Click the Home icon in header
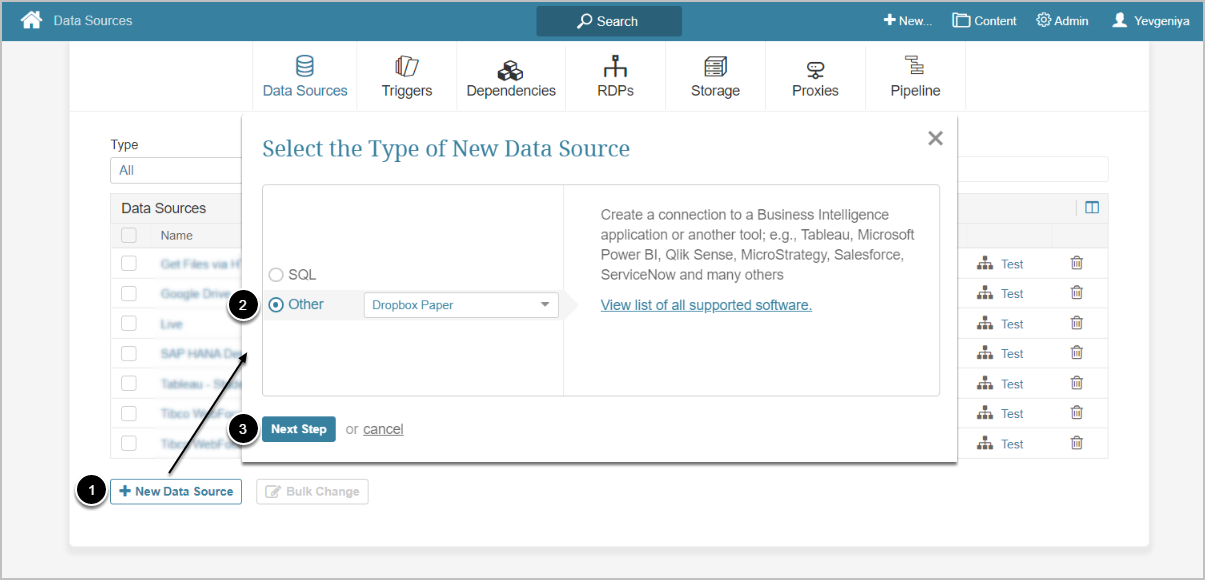The height and width of the screenshot is (580, 1205). tap(31, 20)
